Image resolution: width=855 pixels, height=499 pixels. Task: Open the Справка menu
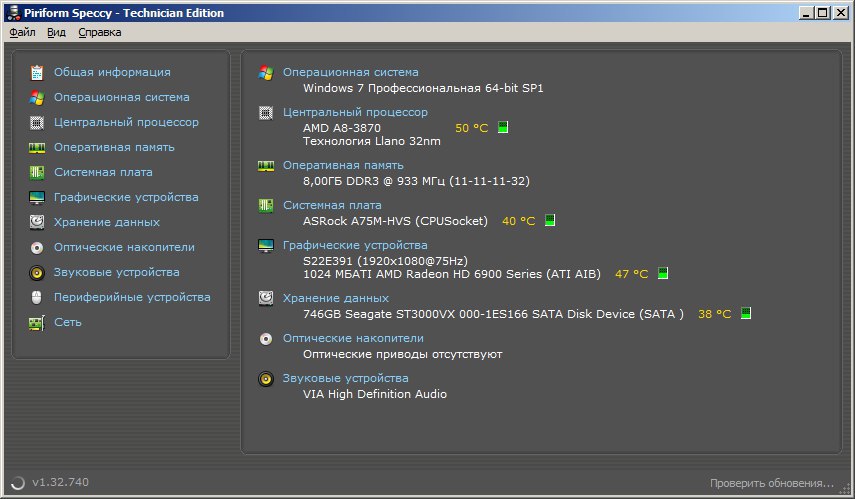click(100, 32)
